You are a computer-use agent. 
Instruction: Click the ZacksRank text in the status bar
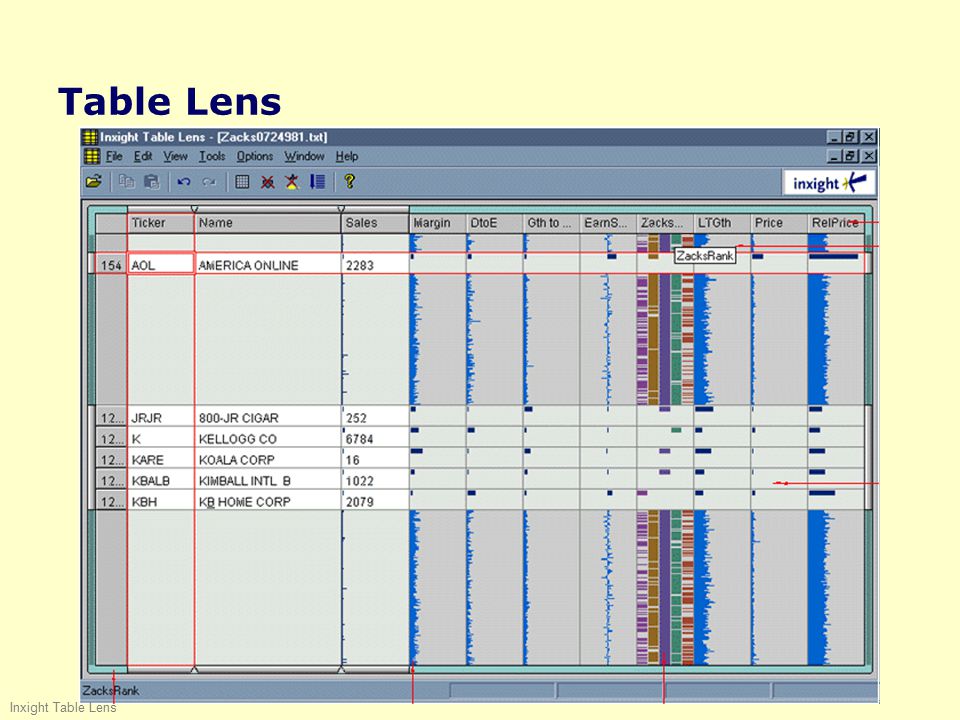tap(111, 691)
